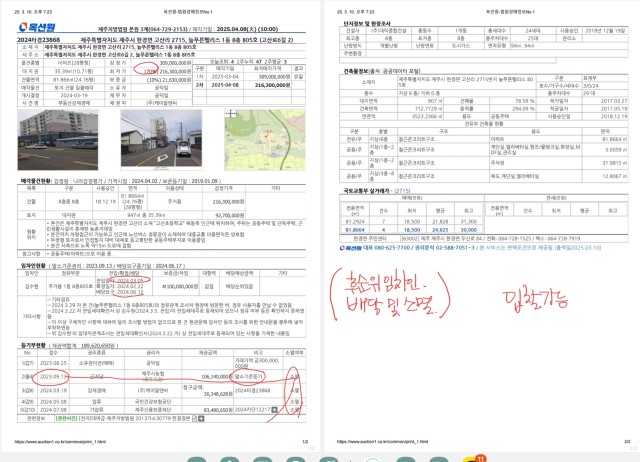Viewport: 640px width, 462px height.
Task: Click tenant name 김수현 in 임차인현황 table
Action: [x=31, y=287]
